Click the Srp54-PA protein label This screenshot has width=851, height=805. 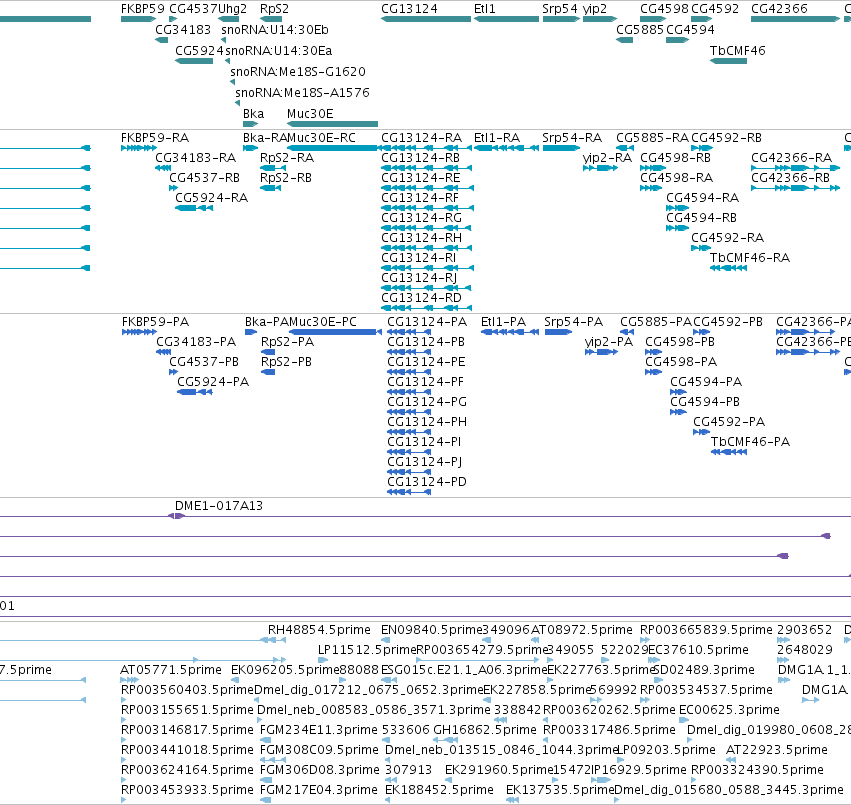click(x=574, y=322)
